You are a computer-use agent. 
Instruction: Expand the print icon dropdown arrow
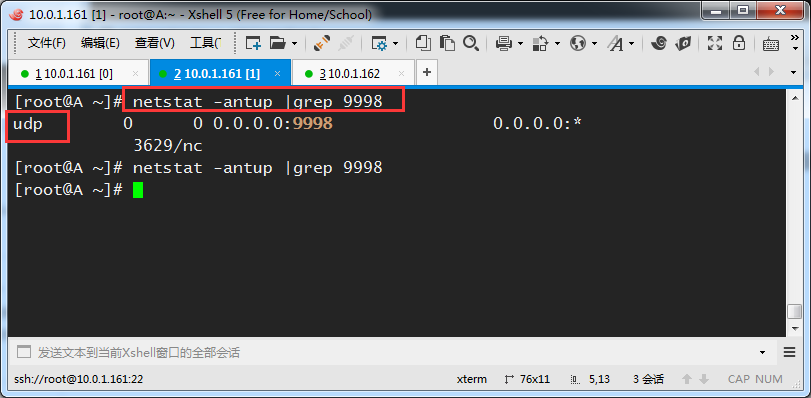click(521, 43)
